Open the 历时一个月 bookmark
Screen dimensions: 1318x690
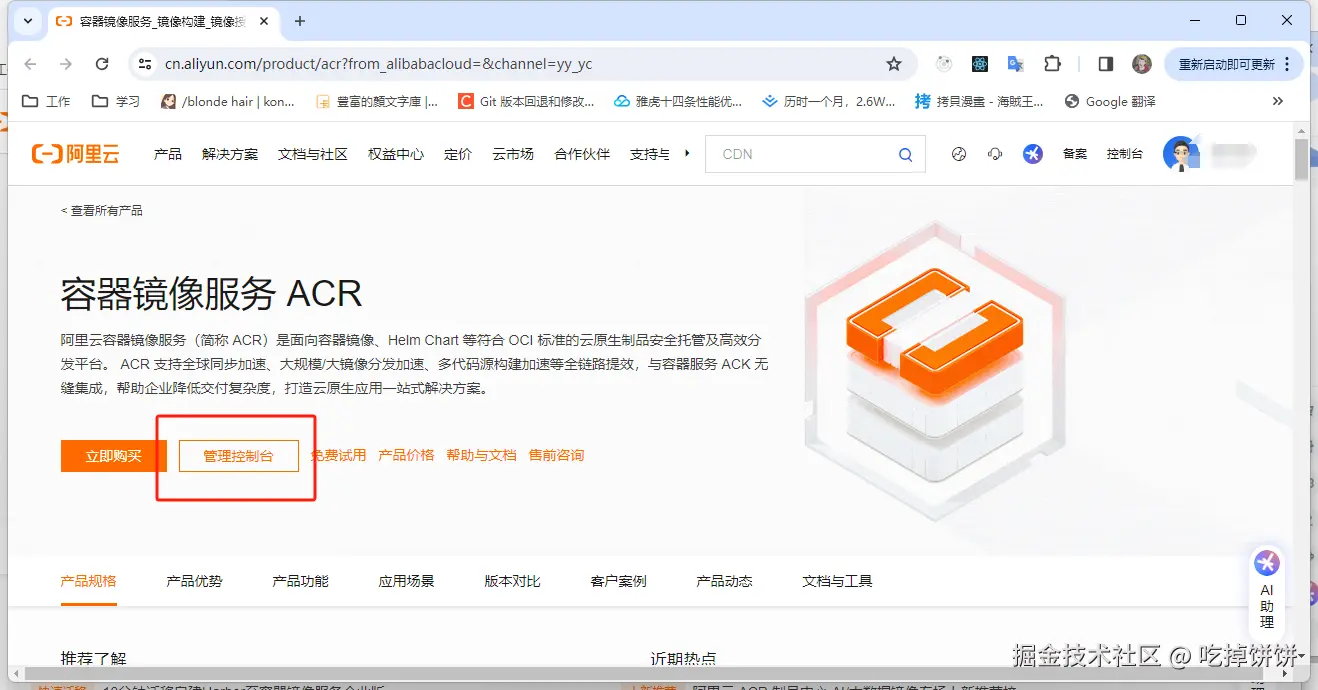(829, 101)
